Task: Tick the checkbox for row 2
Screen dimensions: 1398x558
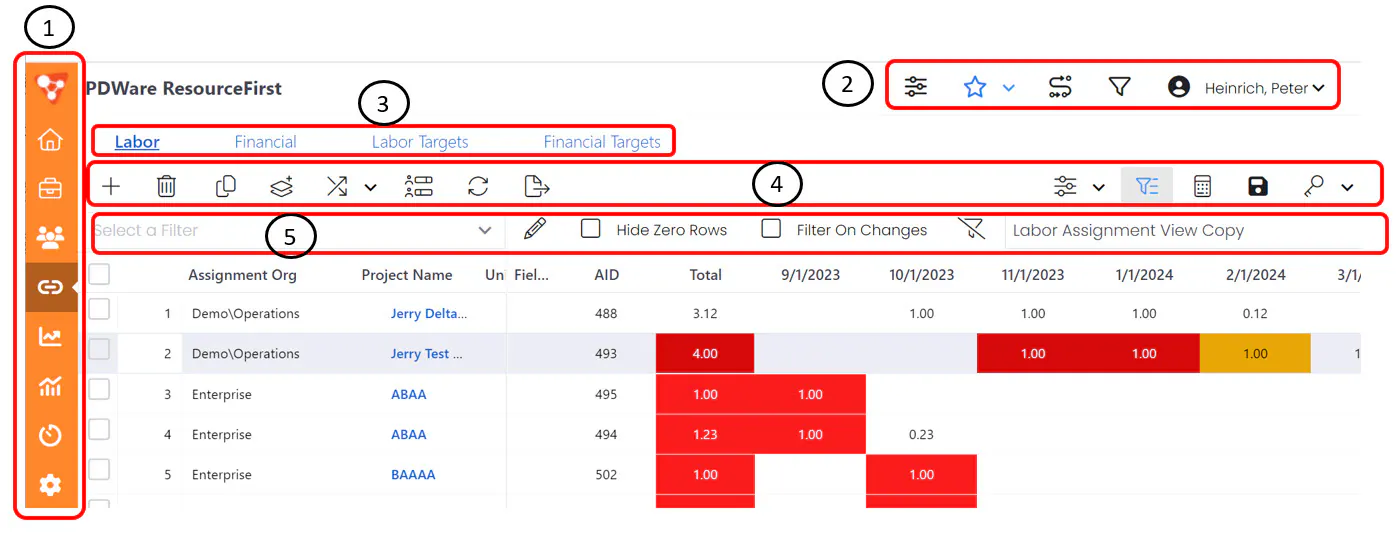Action: click(99, 349)
